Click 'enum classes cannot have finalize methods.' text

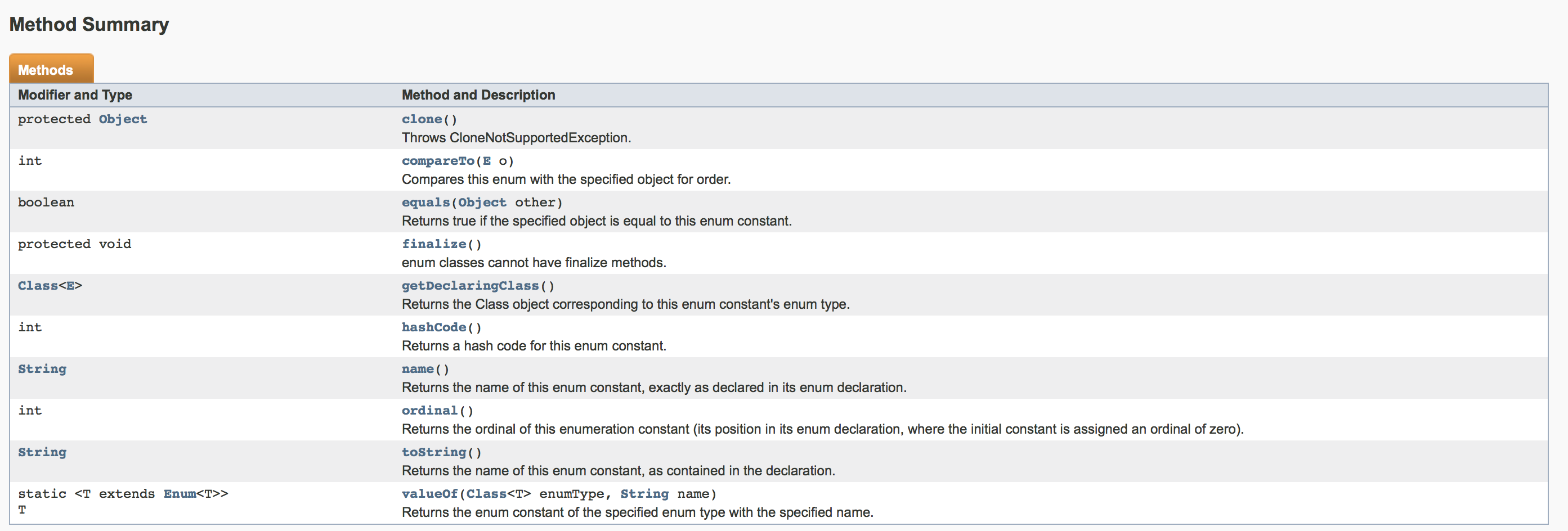[x=534, y=263]
